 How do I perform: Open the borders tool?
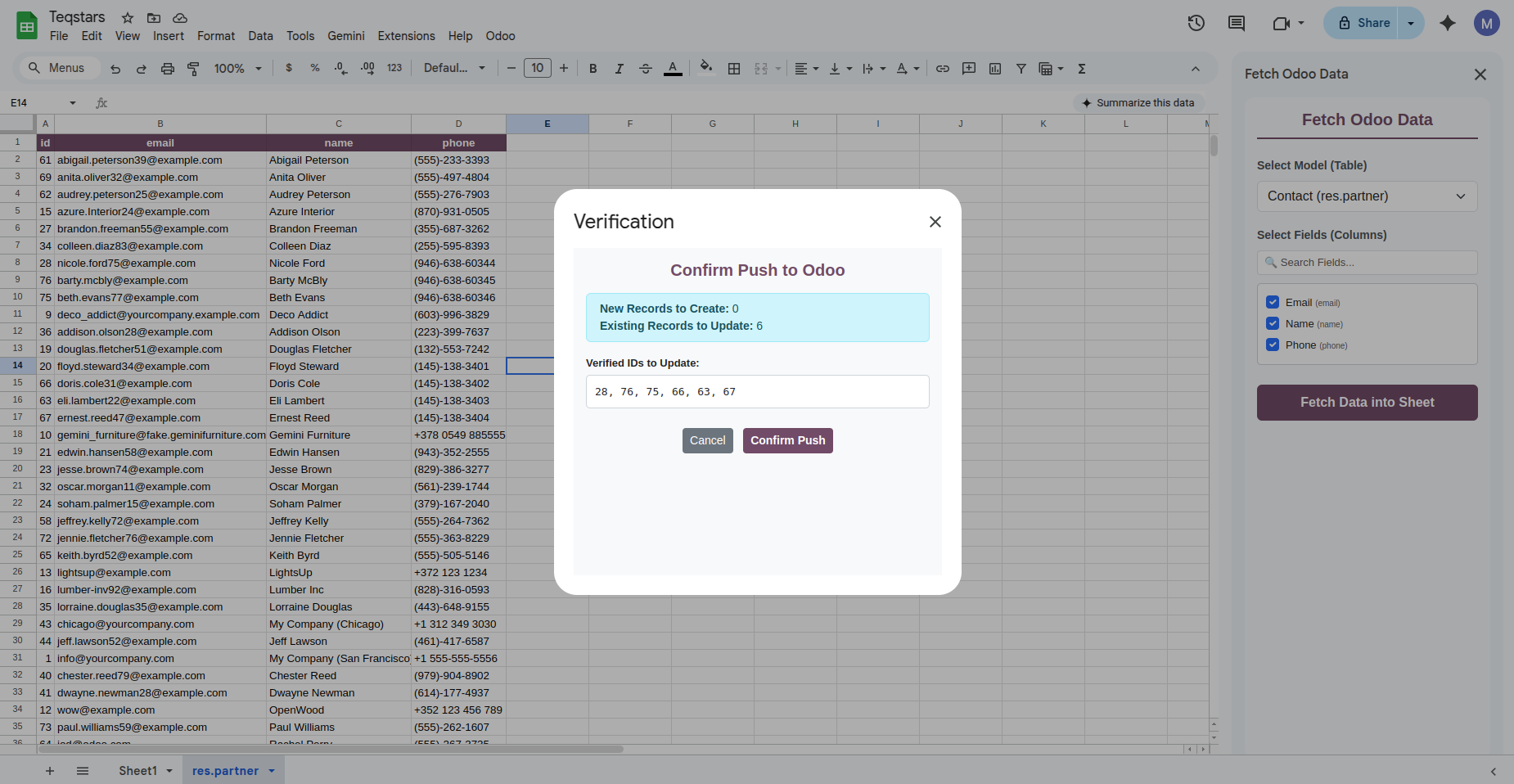(734, 69)
